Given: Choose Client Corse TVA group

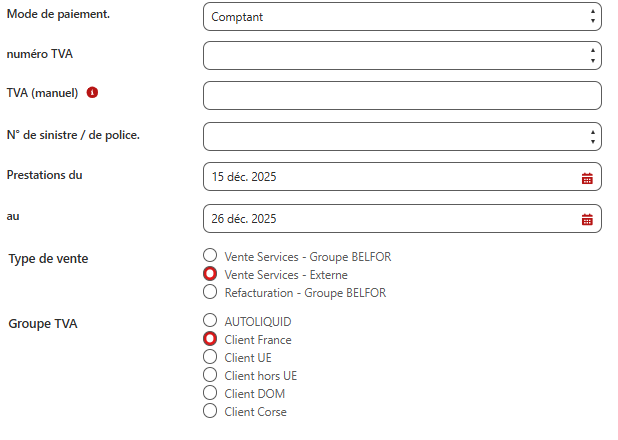Looking at the screenshot, I should [x=210, y=411].
